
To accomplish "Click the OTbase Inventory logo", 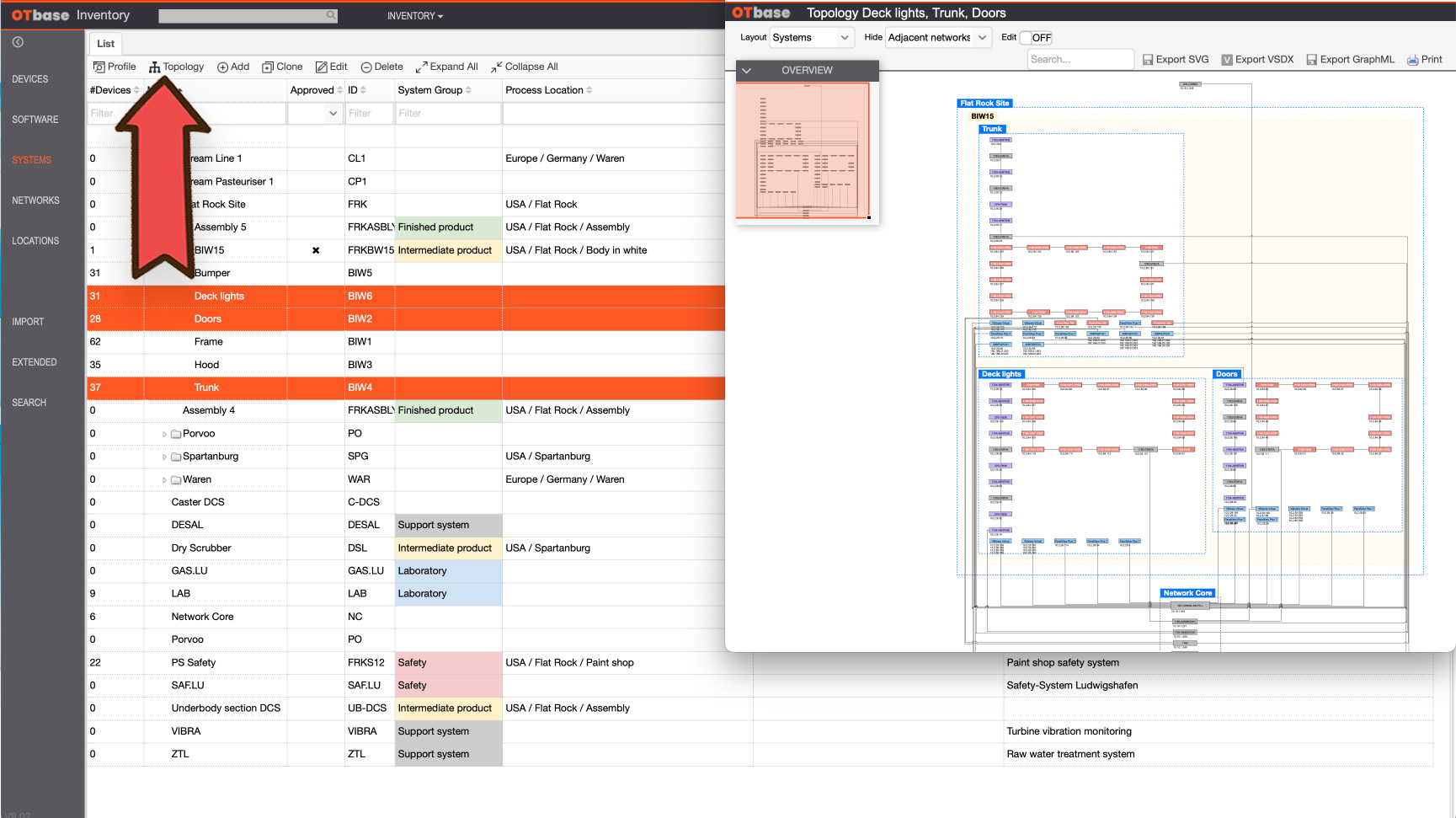I will point(71,15).
